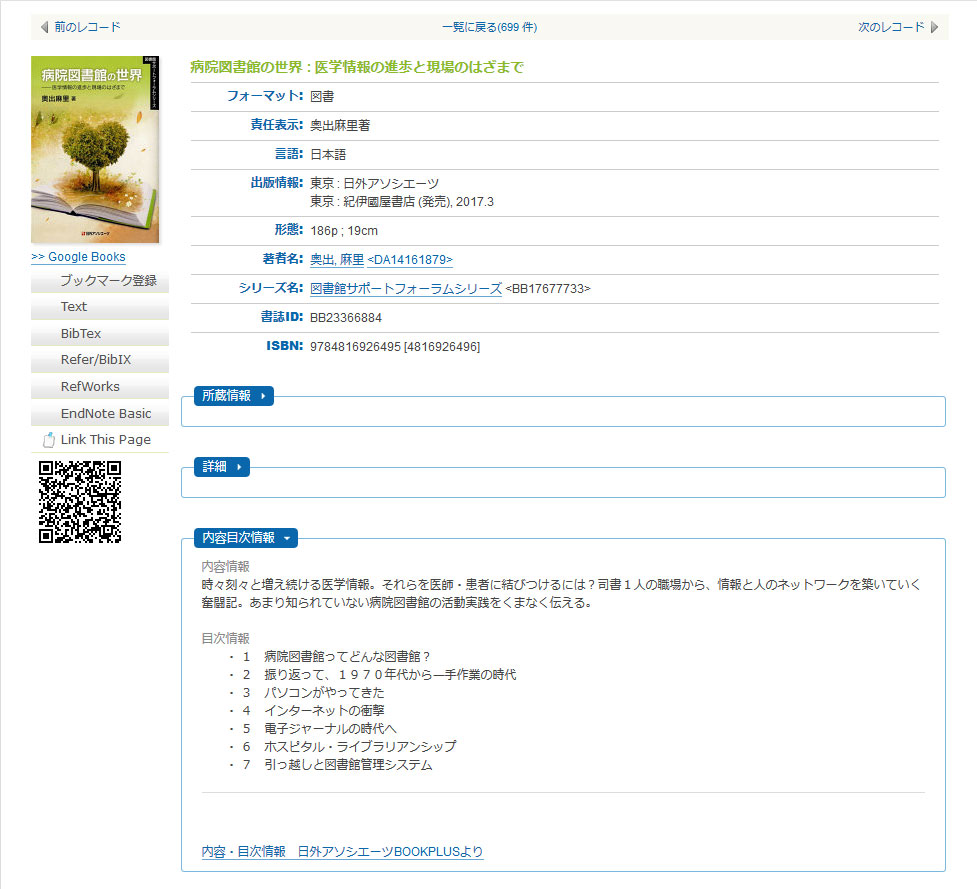Click the Link This Page clipboard icon
The image size is (977, 889).
click(48, 440)
